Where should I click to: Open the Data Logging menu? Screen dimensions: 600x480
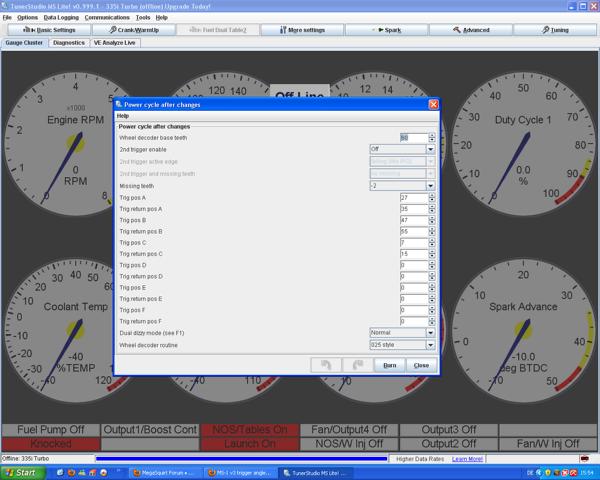pyautogui.click(x=61, y=17)
